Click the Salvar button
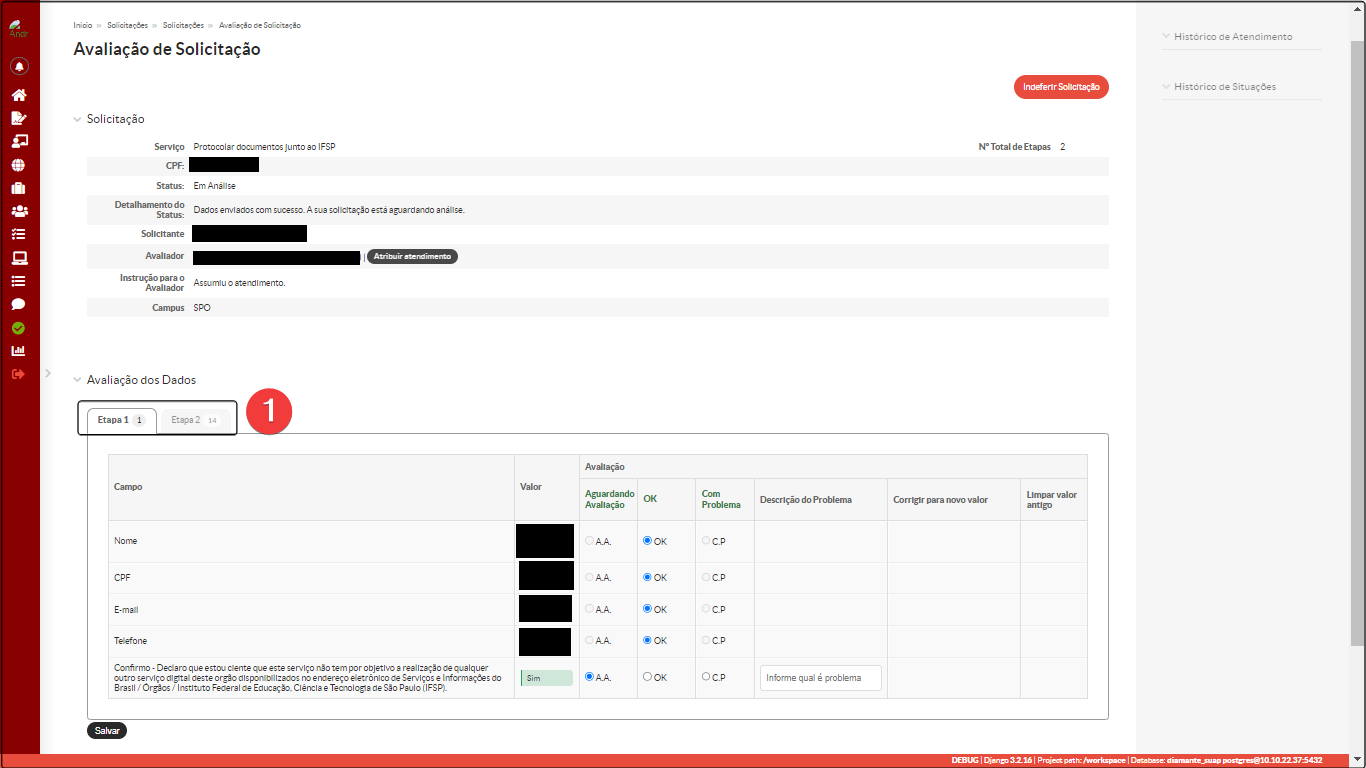 pyautogui.click(x=107, y=731)
